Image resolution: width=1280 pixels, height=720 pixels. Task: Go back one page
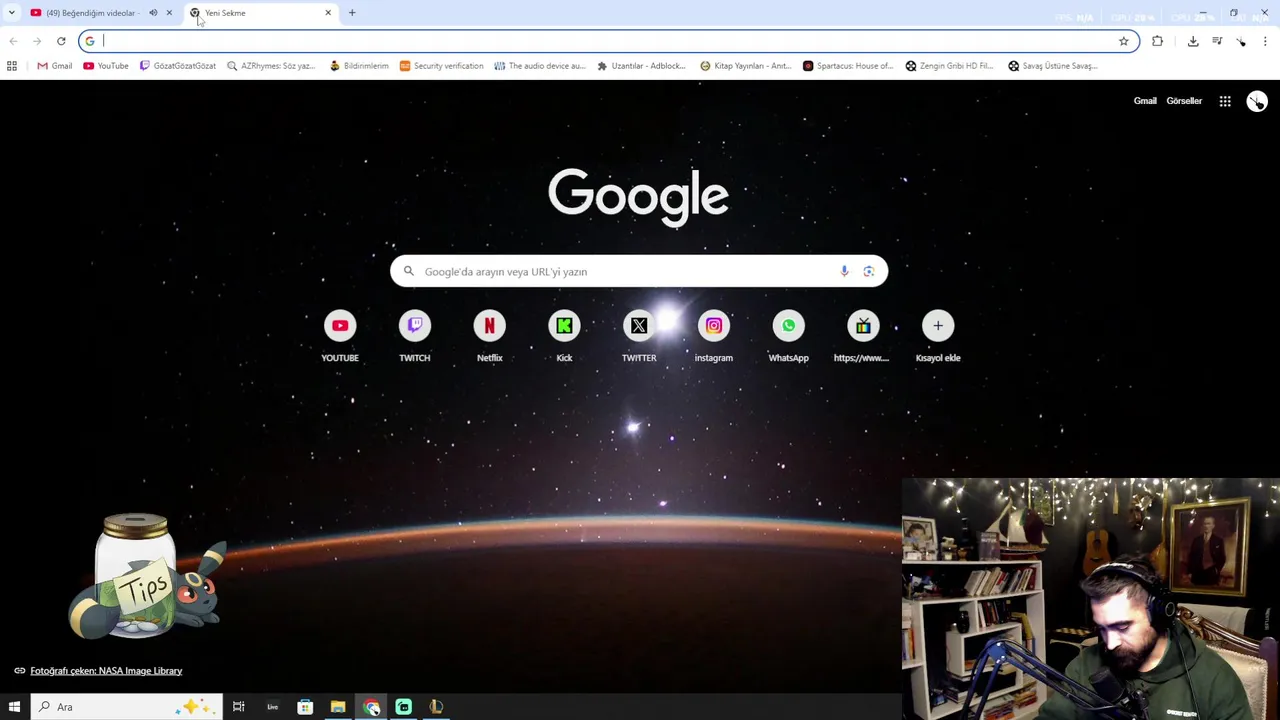click(13, 41)
